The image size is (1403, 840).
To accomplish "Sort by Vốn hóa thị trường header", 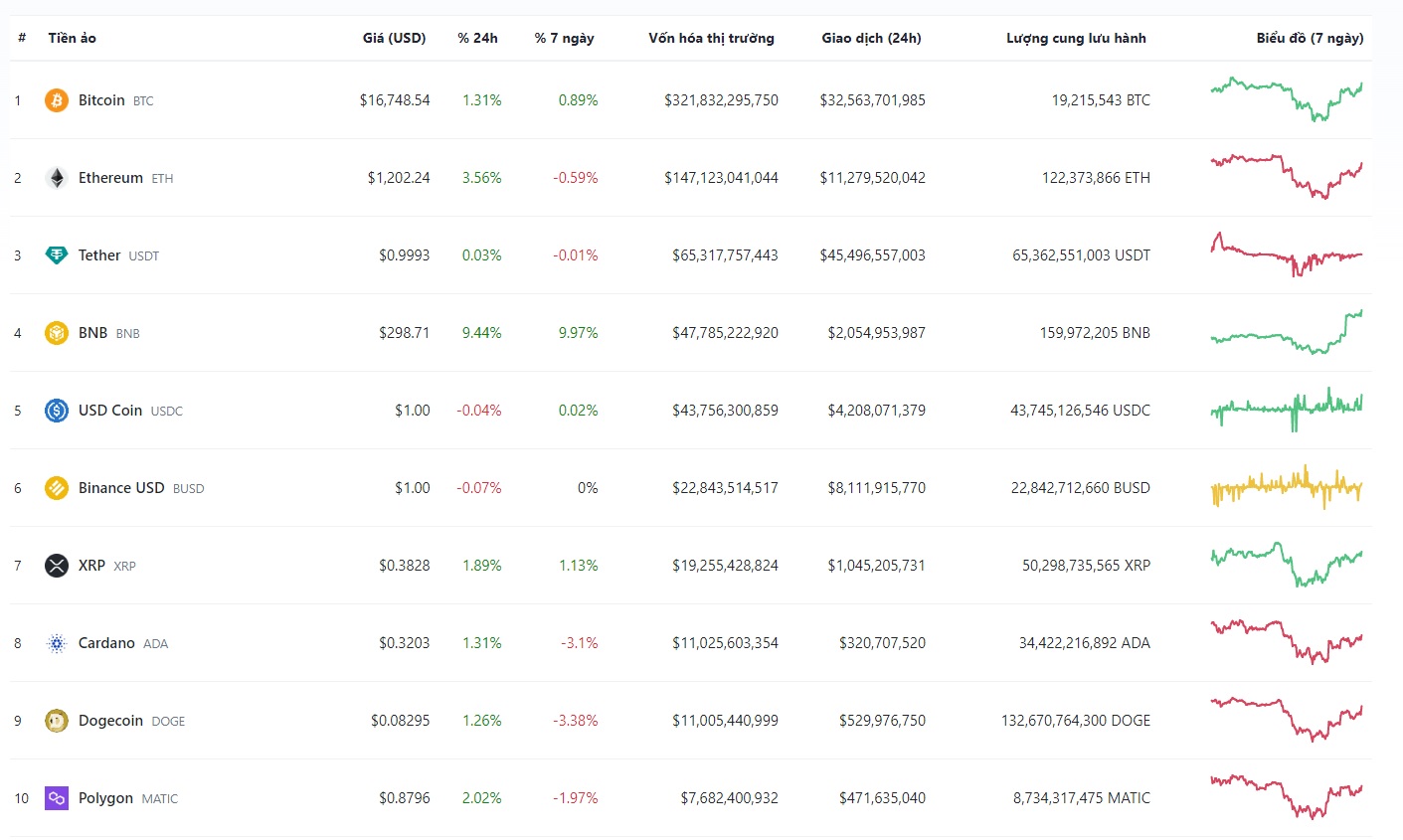I will tap(711, 38).
